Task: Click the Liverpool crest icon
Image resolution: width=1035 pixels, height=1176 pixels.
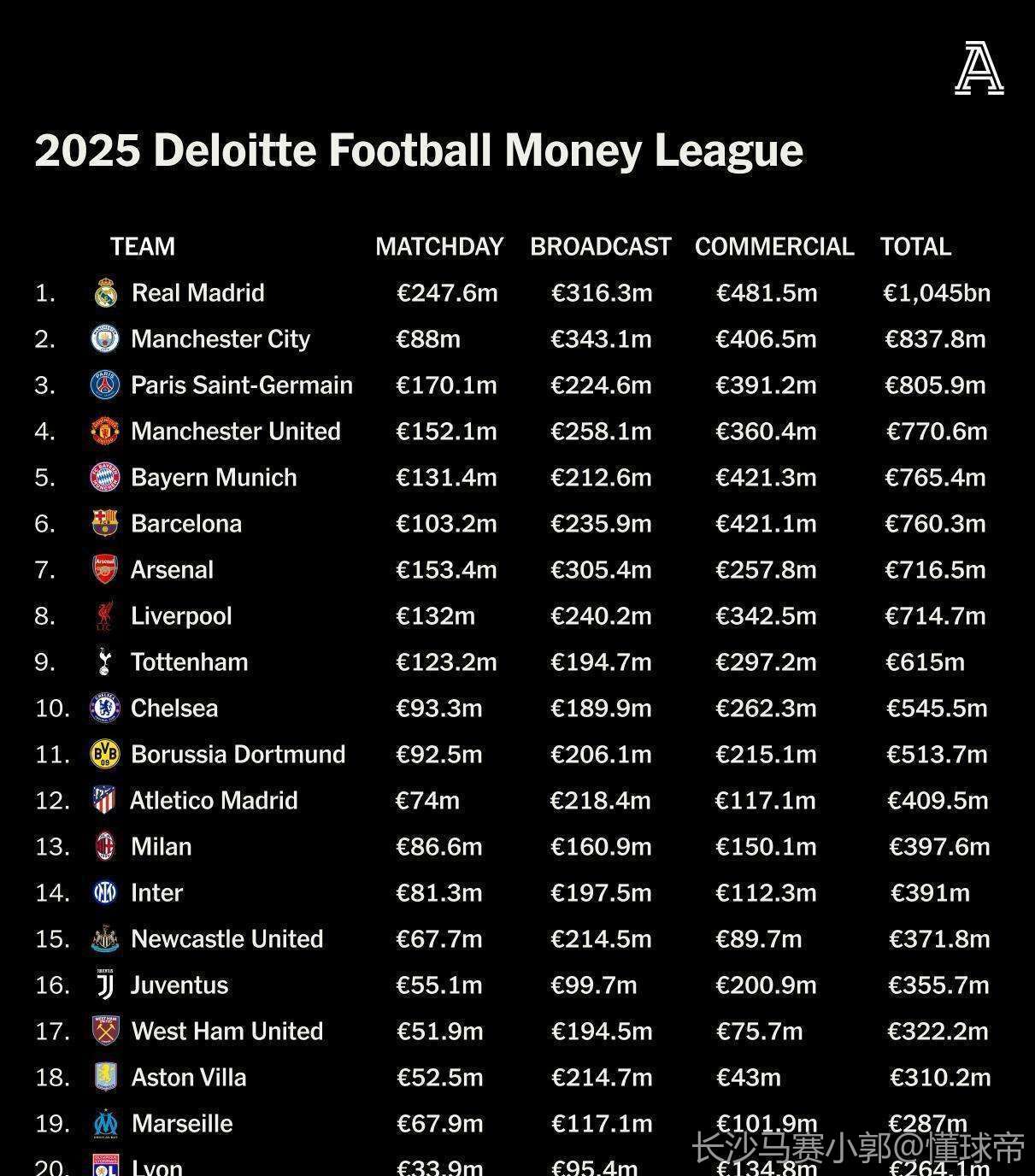Action: point(104,616)
